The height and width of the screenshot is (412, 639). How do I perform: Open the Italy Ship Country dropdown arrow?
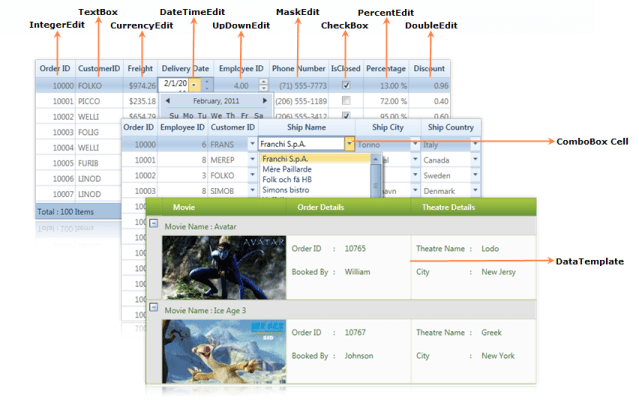click(x=475, y=143)
